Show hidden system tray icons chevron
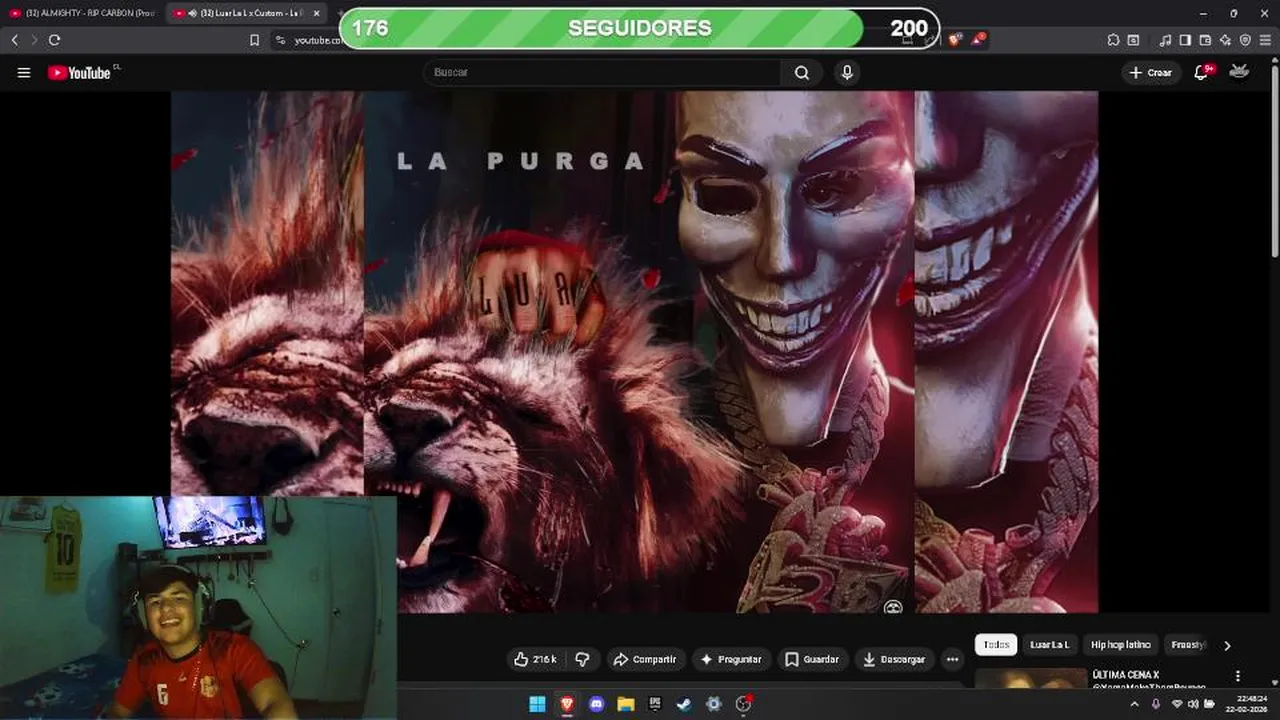 [x=1134, y=704]
